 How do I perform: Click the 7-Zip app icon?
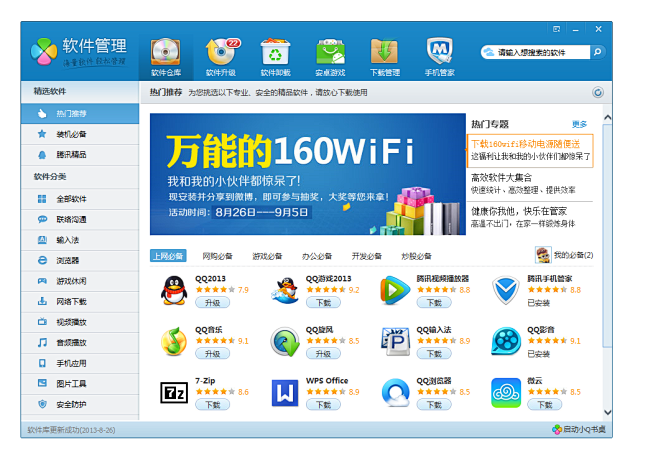174,393
